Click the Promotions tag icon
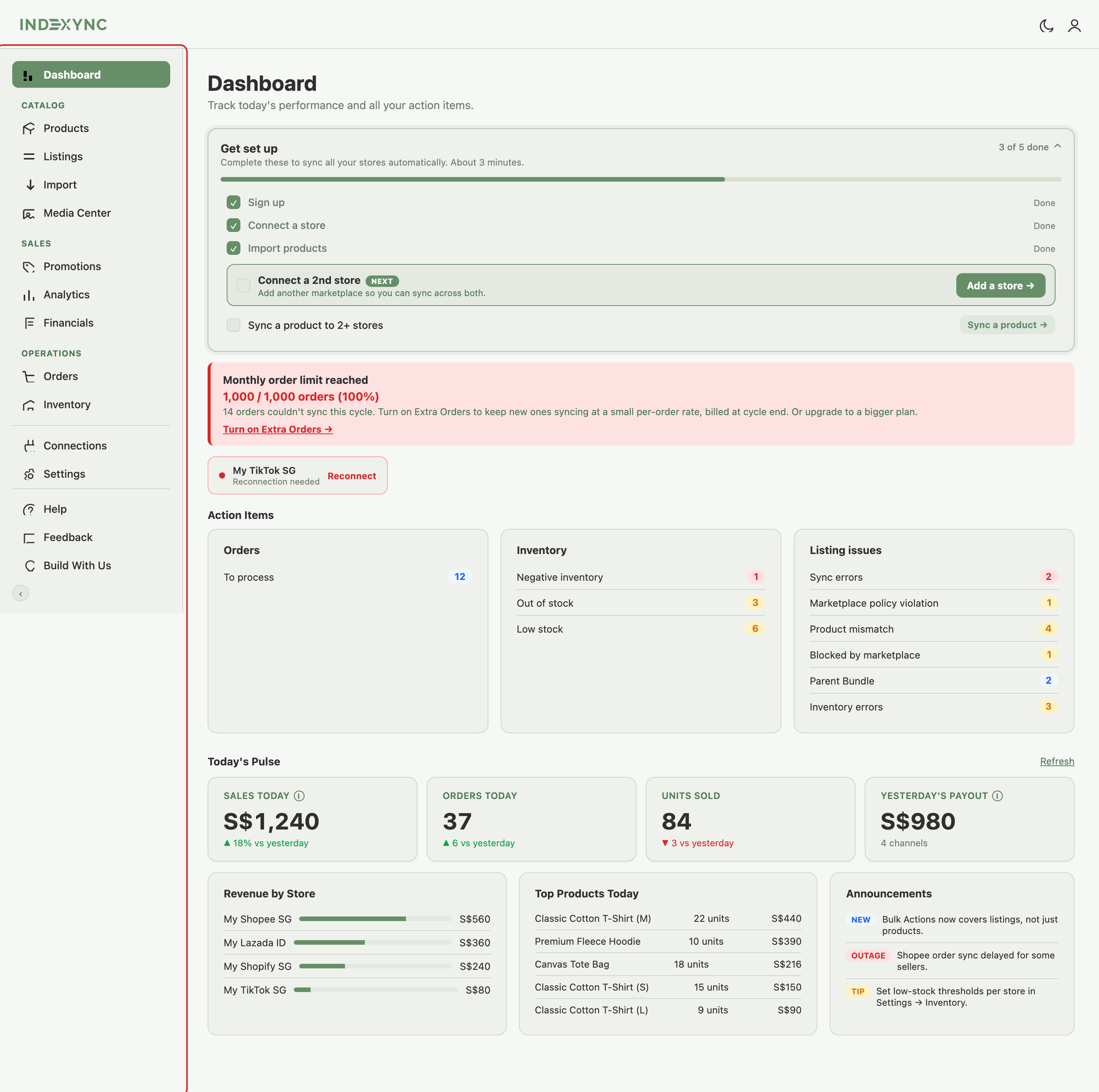Screen dimensions: 1099x1092 tap(29, 267)
